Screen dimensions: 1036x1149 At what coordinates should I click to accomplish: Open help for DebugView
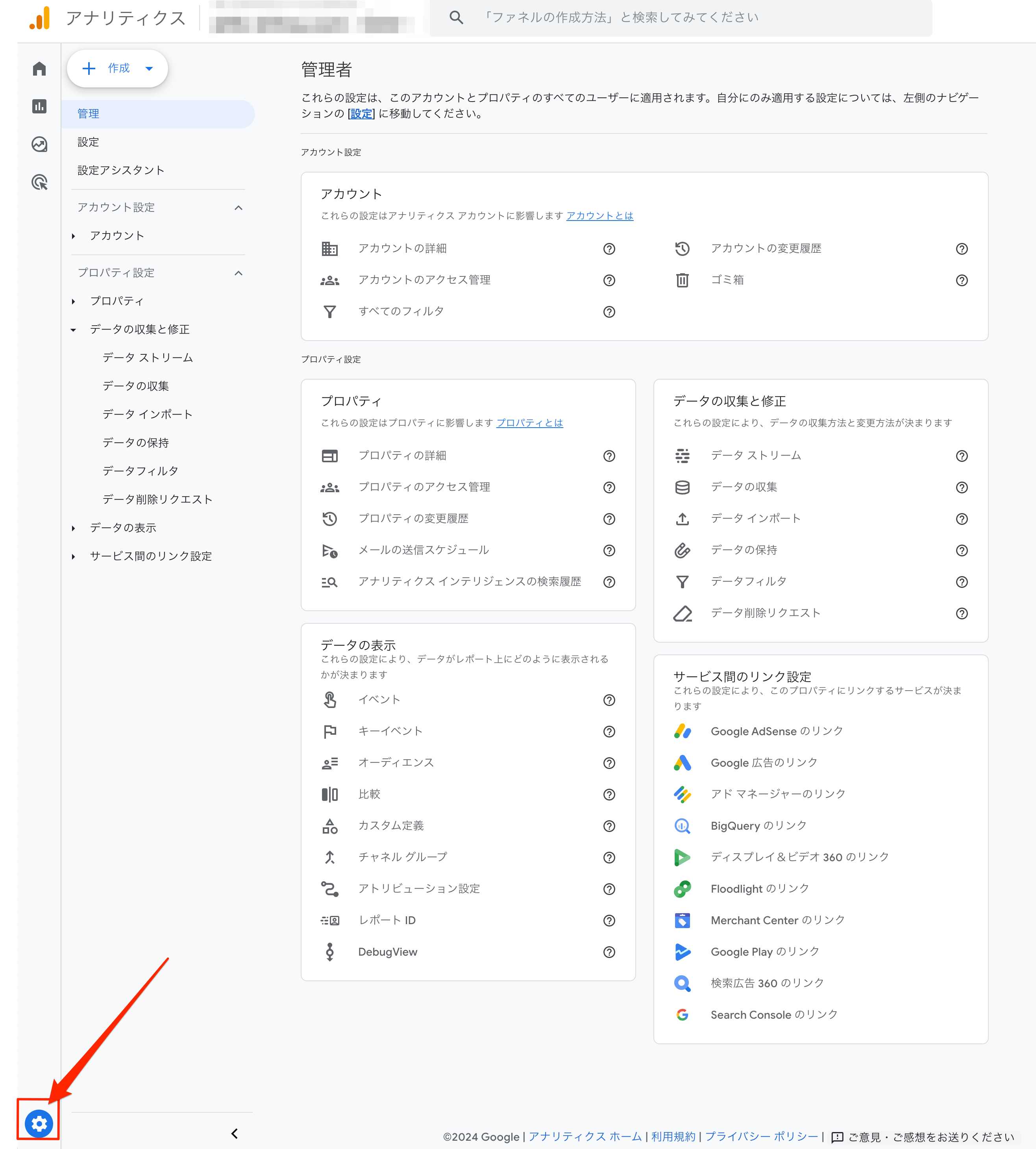click(x=609, y=952)
